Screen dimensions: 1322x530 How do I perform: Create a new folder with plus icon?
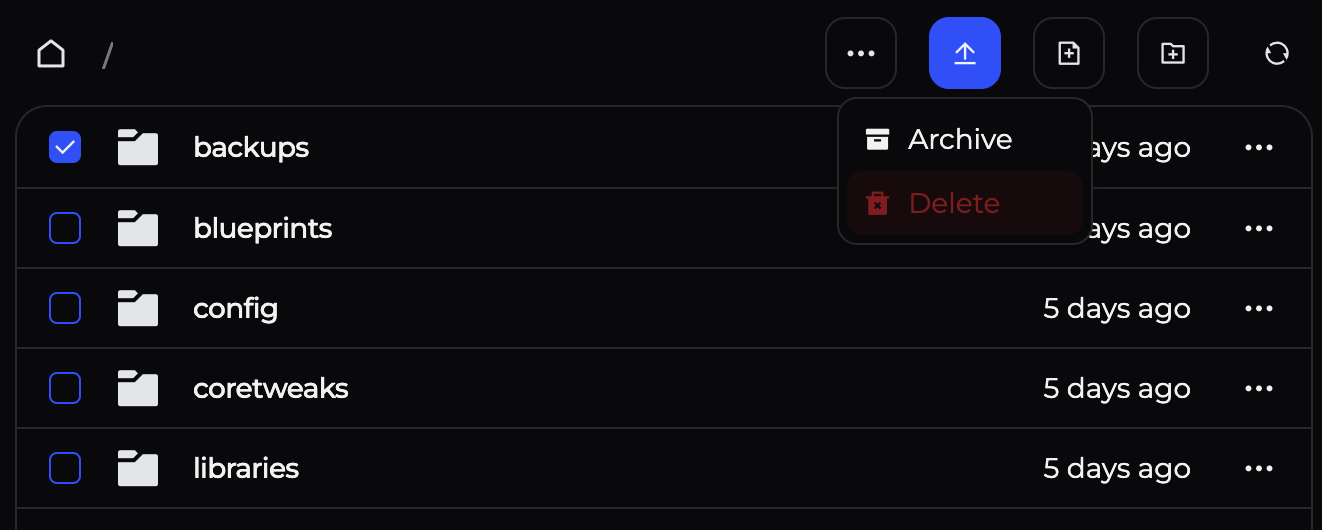[x=1172, y=53]
